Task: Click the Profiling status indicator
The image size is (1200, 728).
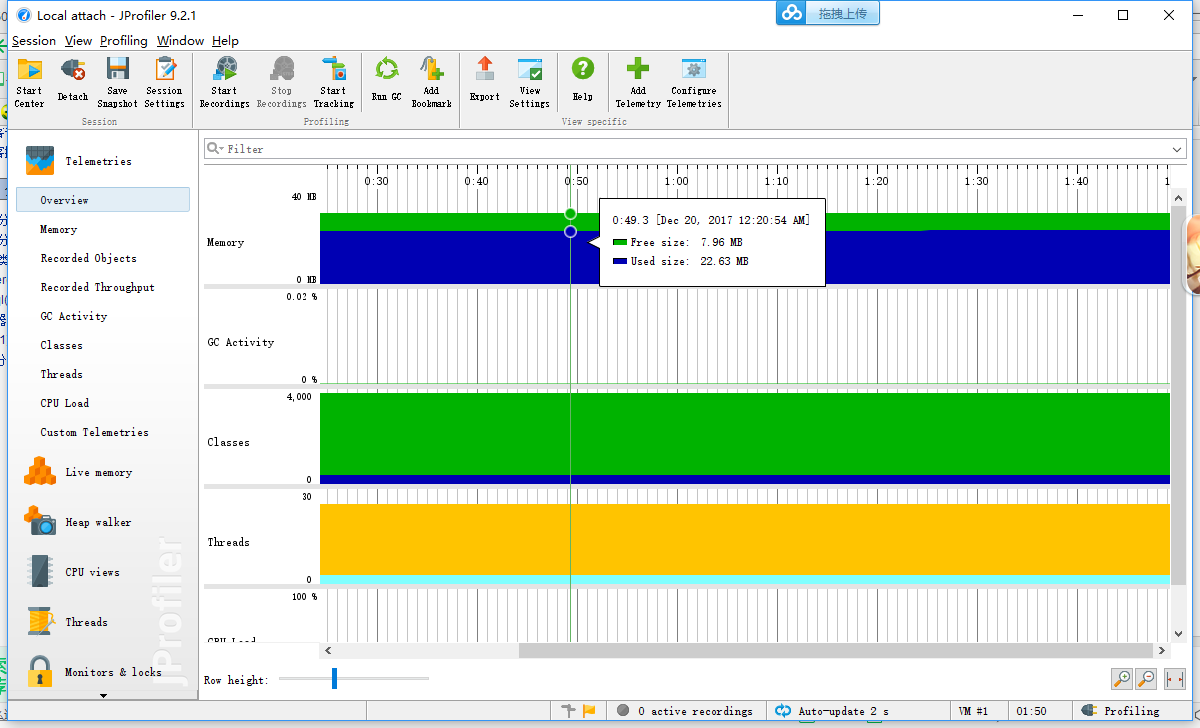Action: point(1121,711)
